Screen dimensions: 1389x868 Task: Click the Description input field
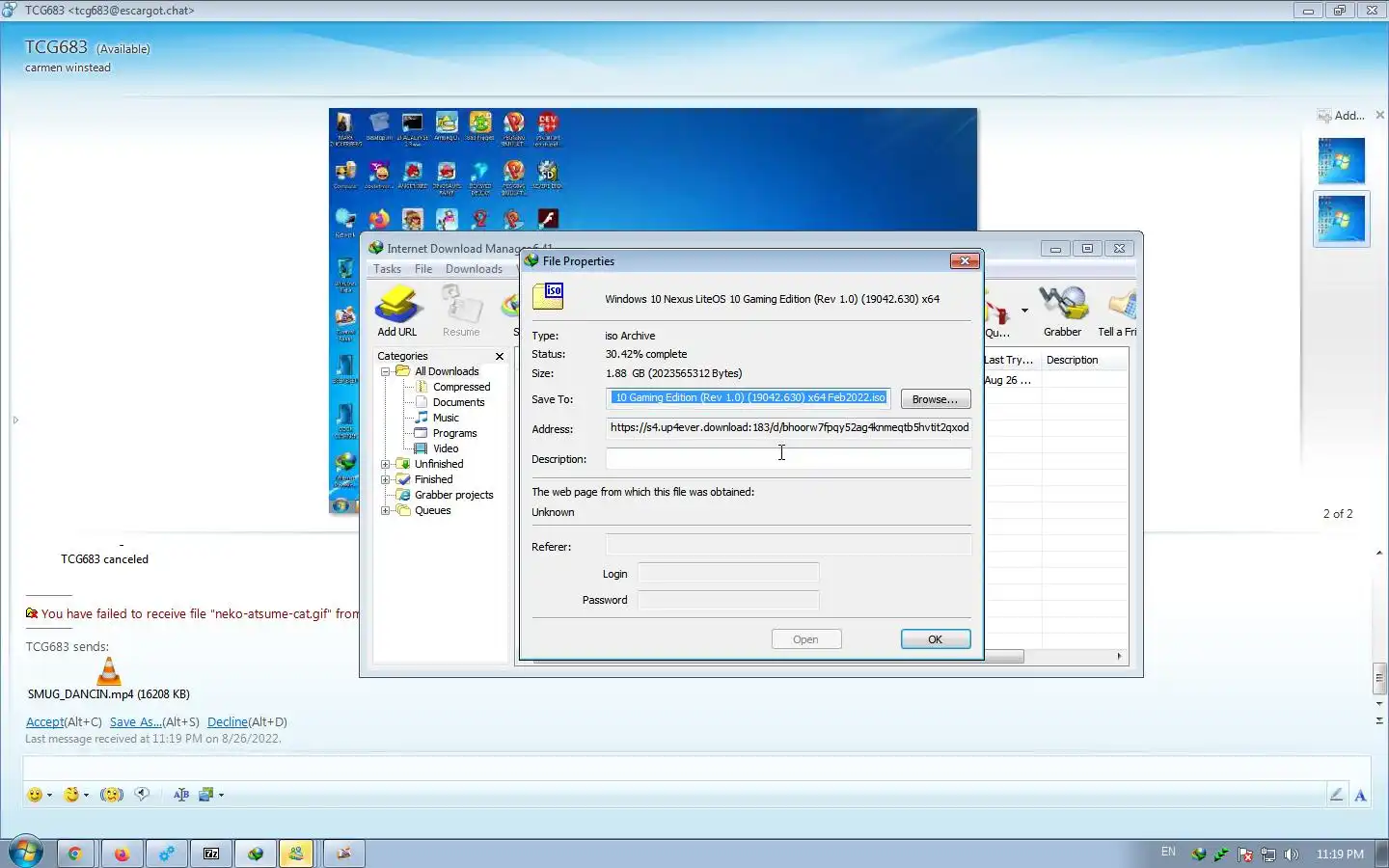(x=788, y=459)
